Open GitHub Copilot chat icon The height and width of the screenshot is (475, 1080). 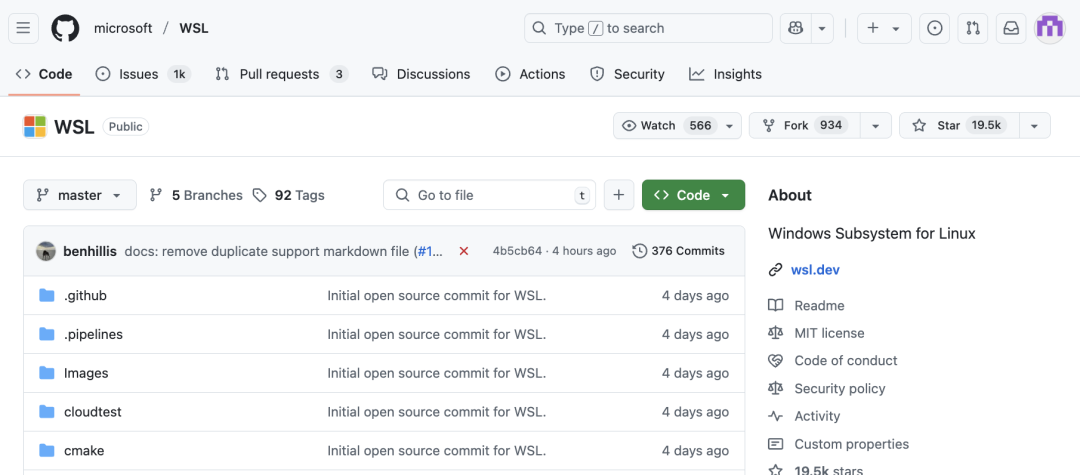click(x=796, y=28)
